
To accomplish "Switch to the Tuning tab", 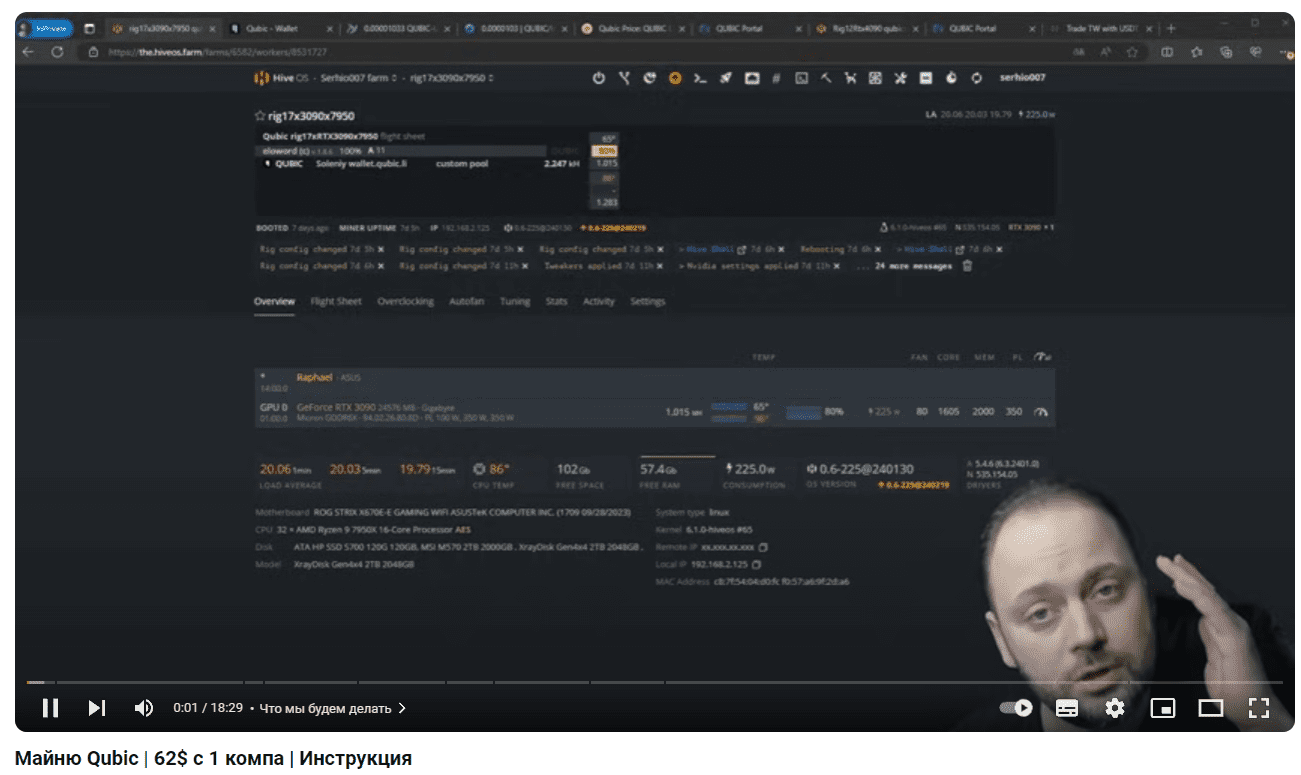I will pyautogui.click(x=515, y=301).
